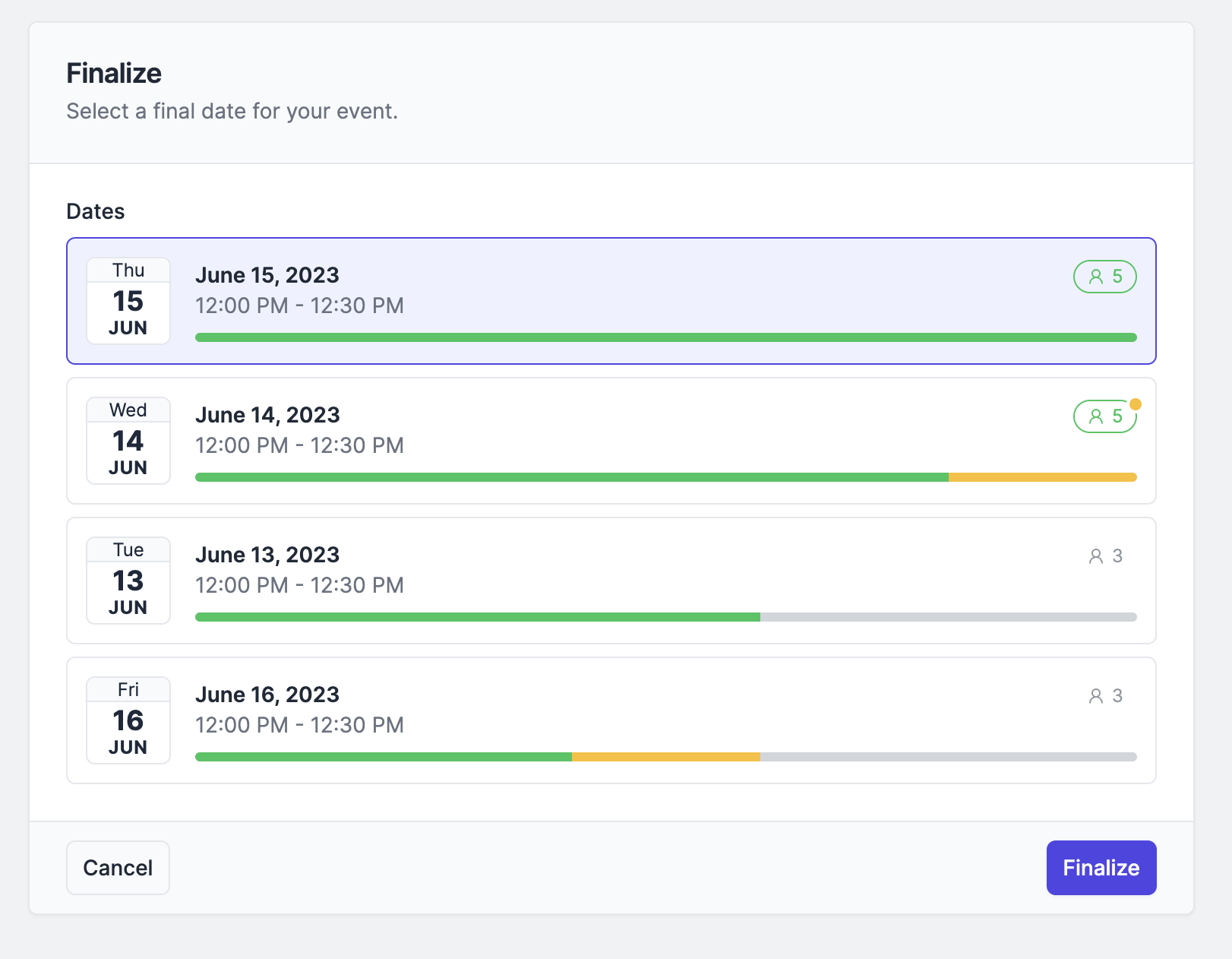The height and width of the screenshot is (959, 1232).
Task: Click the participant count badge for June 15
Action: click(x=1104, y=277)
